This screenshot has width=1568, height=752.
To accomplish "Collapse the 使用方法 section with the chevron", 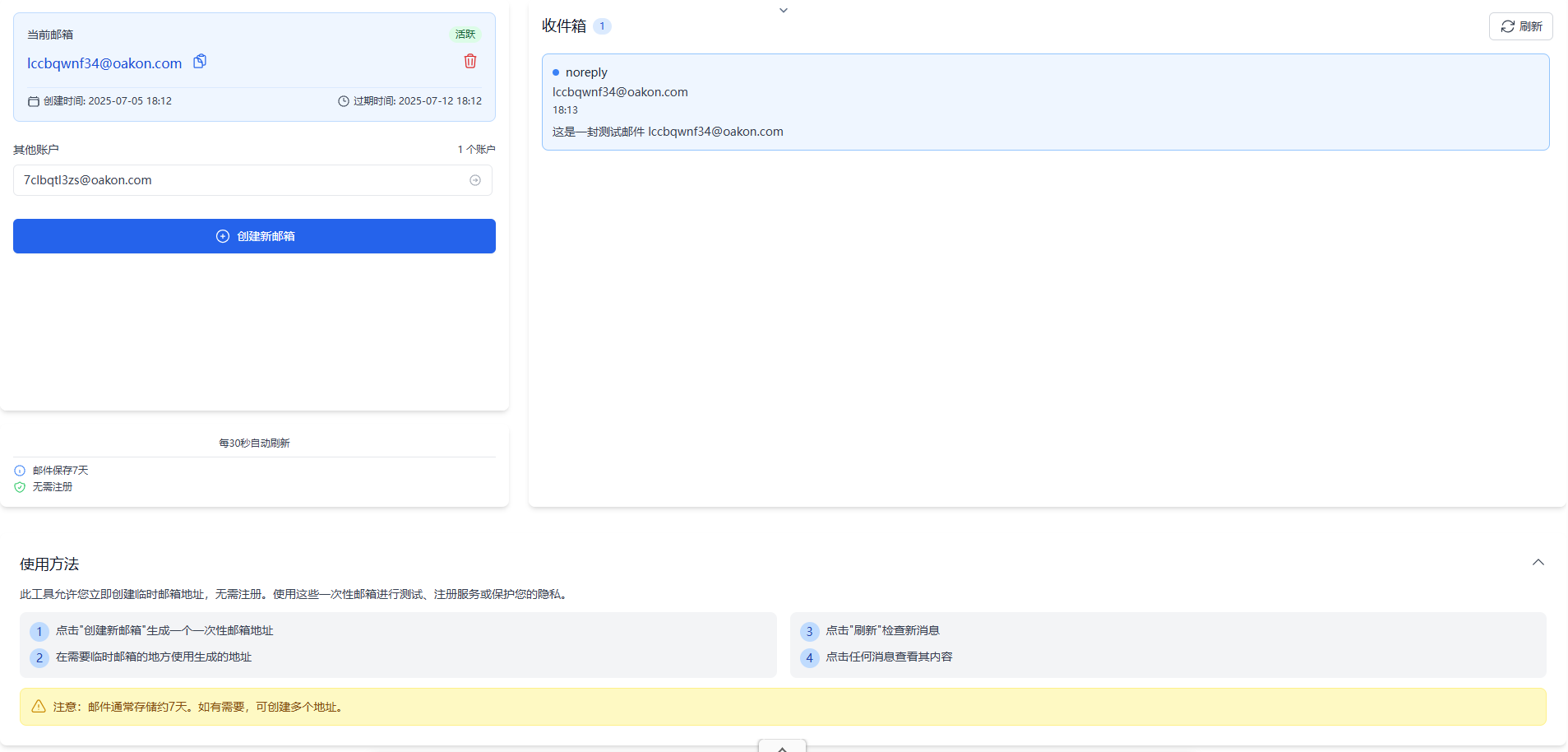I will tap(1538, 562).
